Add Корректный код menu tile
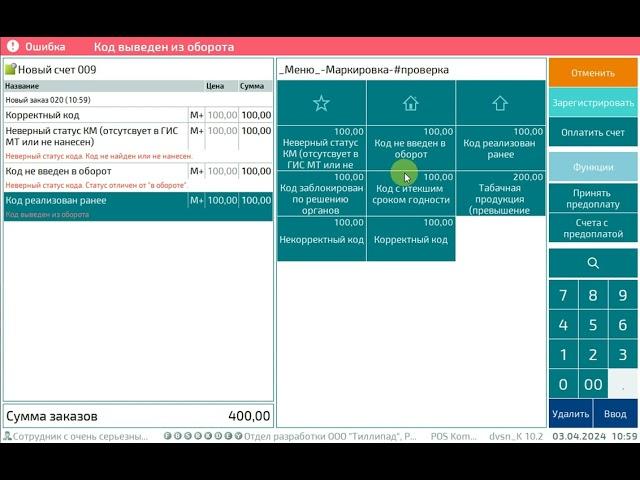 411,239
